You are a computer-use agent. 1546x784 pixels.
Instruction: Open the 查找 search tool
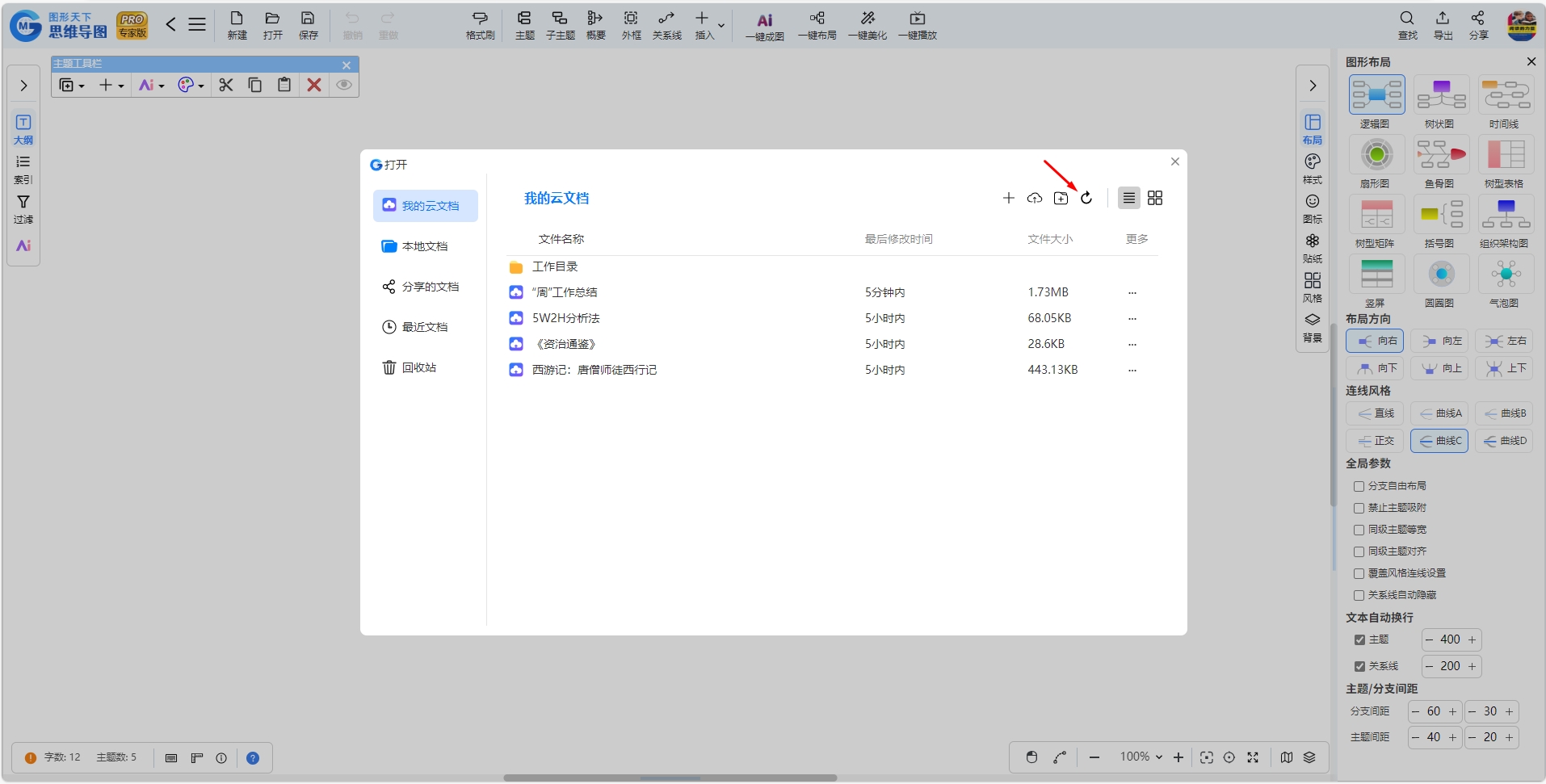point(1407,25)
